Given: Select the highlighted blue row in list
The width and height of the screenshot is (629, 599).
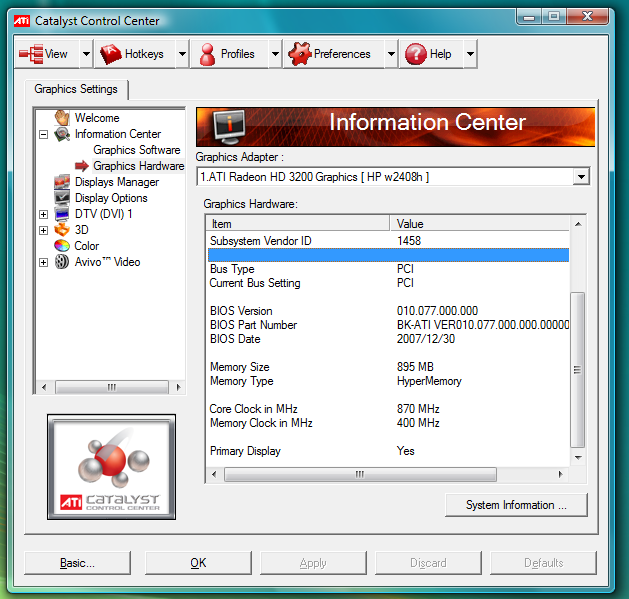Looking at the screenshot, I should 388,255.
